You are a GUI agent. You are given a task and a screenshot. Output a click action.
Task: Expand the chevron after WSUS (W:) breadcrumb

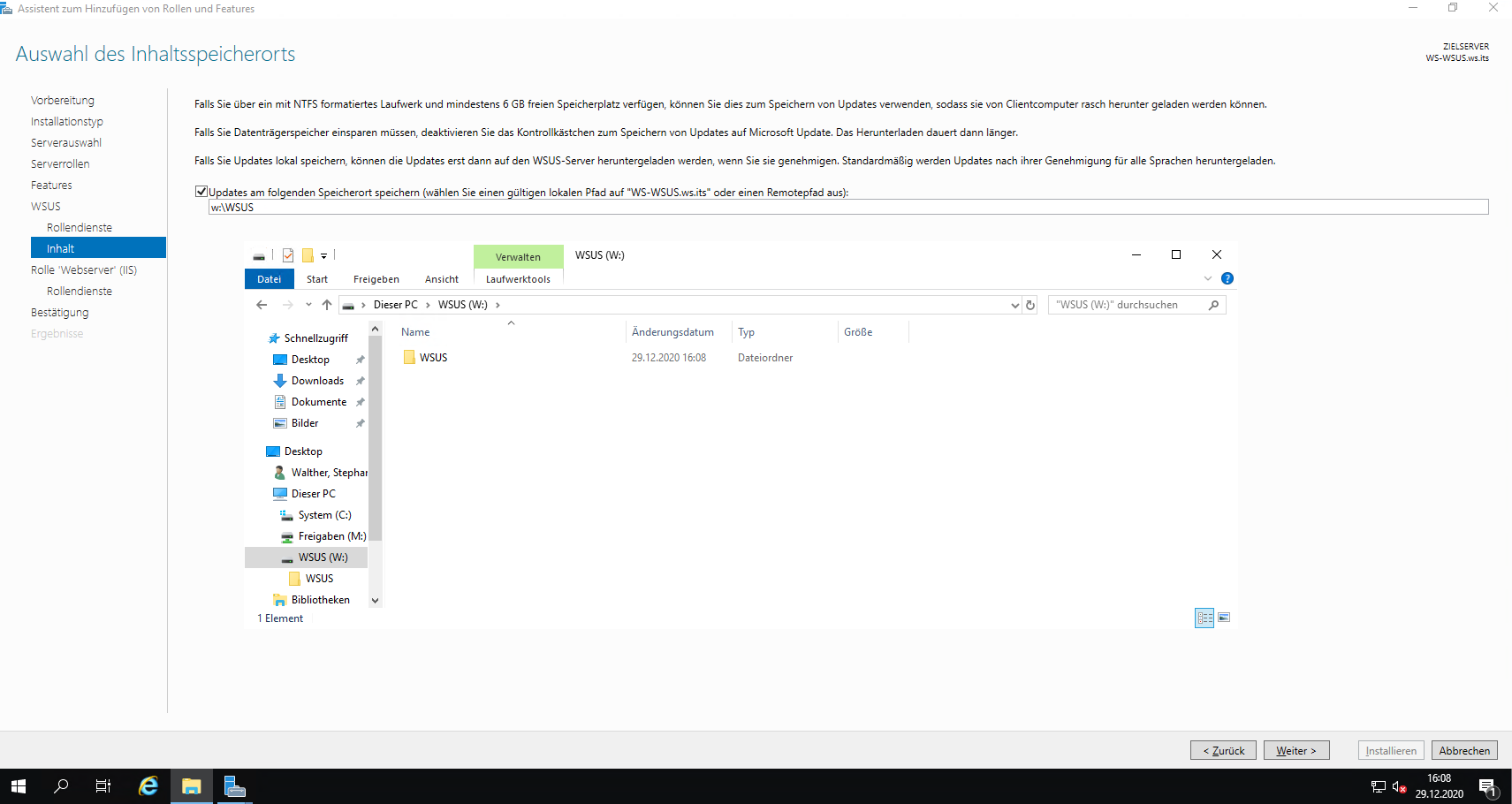498,305
